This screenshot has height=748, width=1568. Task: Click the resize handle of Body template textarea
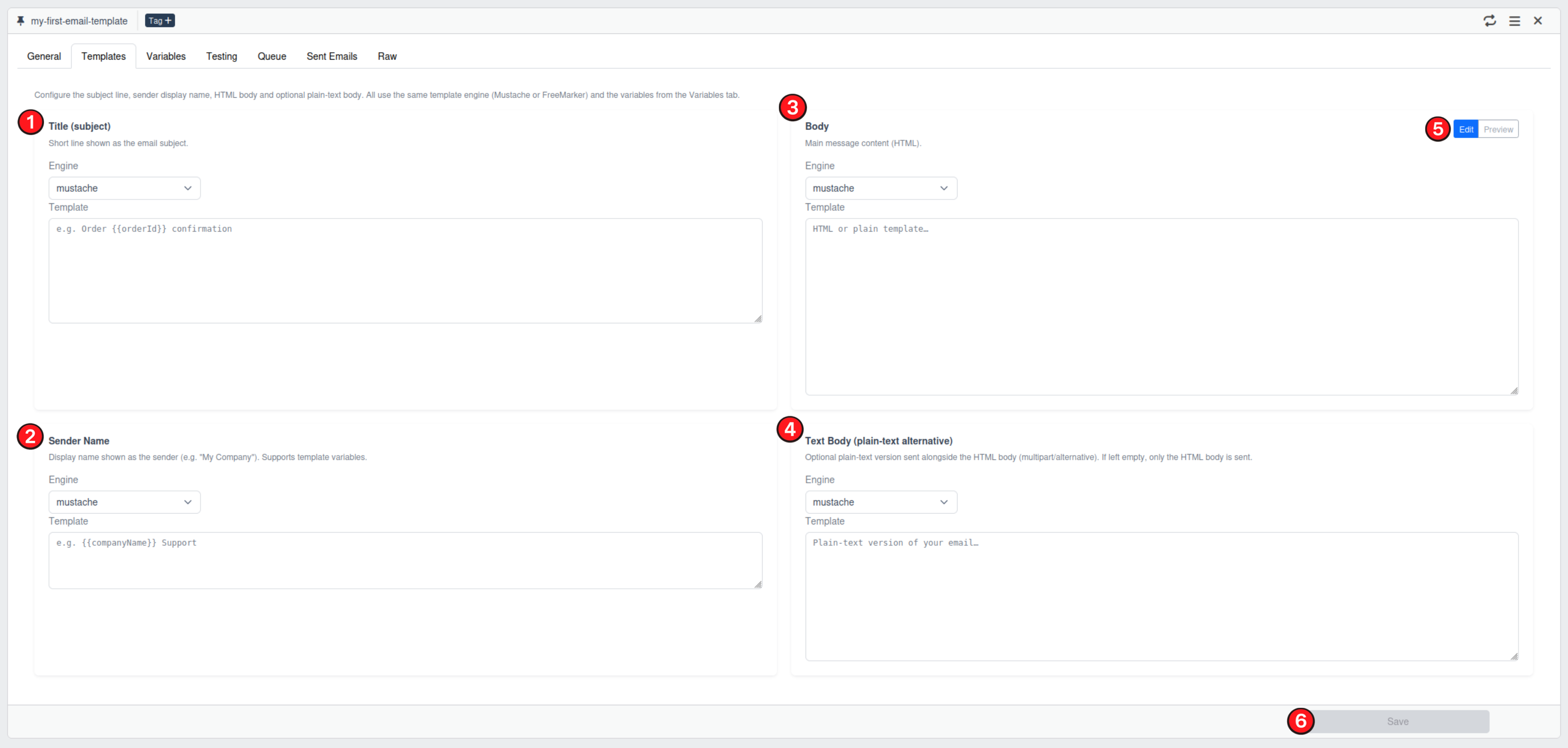pyautogui.click(x=1514, y=391)
